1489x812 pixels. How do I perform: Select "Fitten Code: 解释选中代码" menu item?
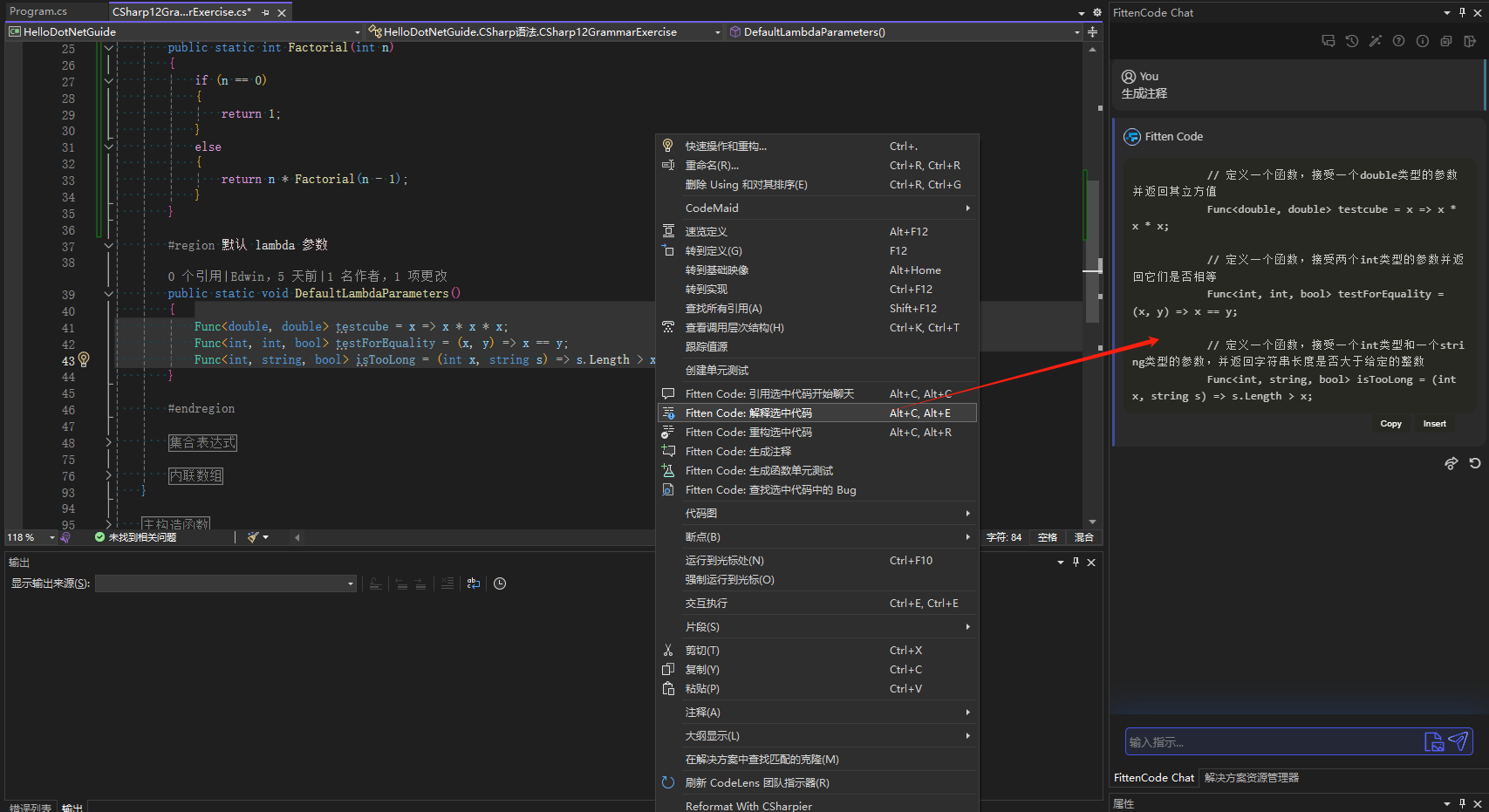pos(748,413)
